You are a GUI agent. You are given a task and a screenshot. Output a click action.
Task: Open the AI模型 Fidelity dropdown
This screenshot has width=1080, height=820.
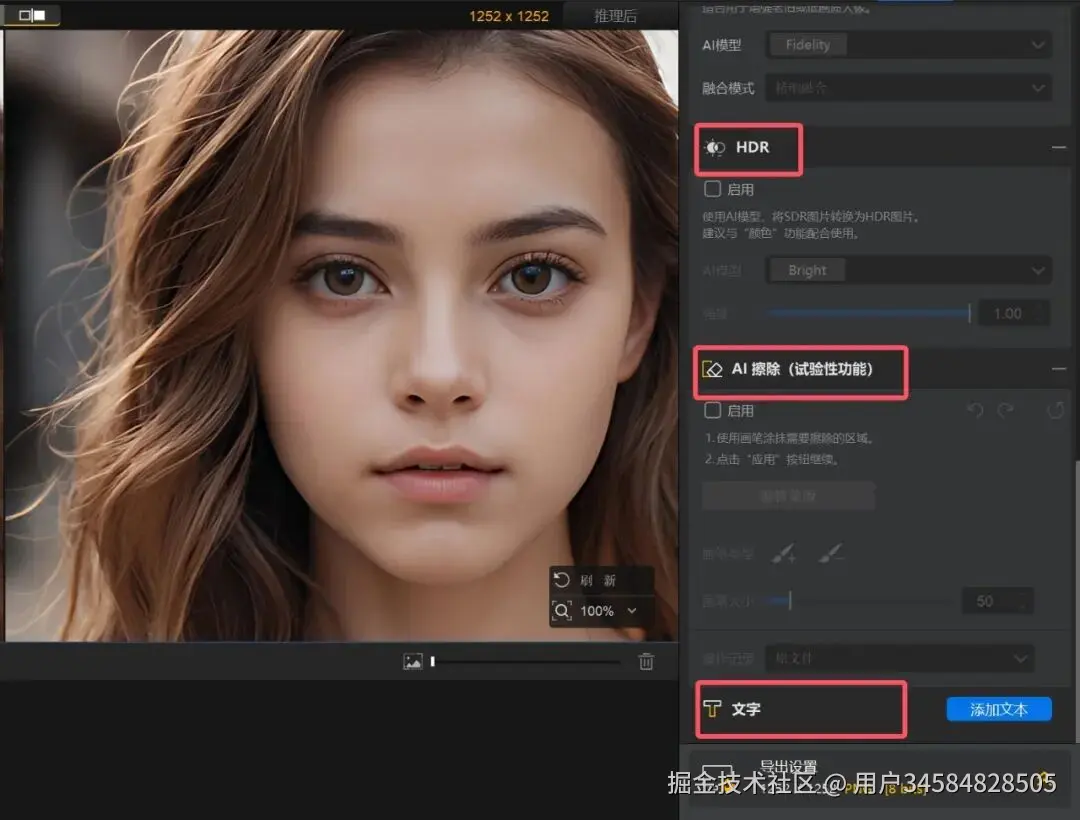(x=908, y=45)
